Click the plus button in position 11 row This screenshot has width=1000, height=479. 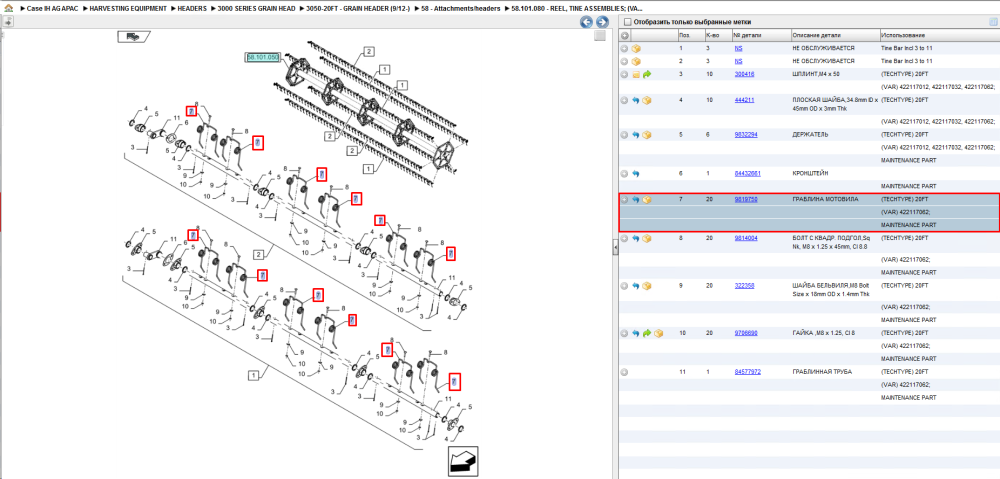tap(625, 371)
